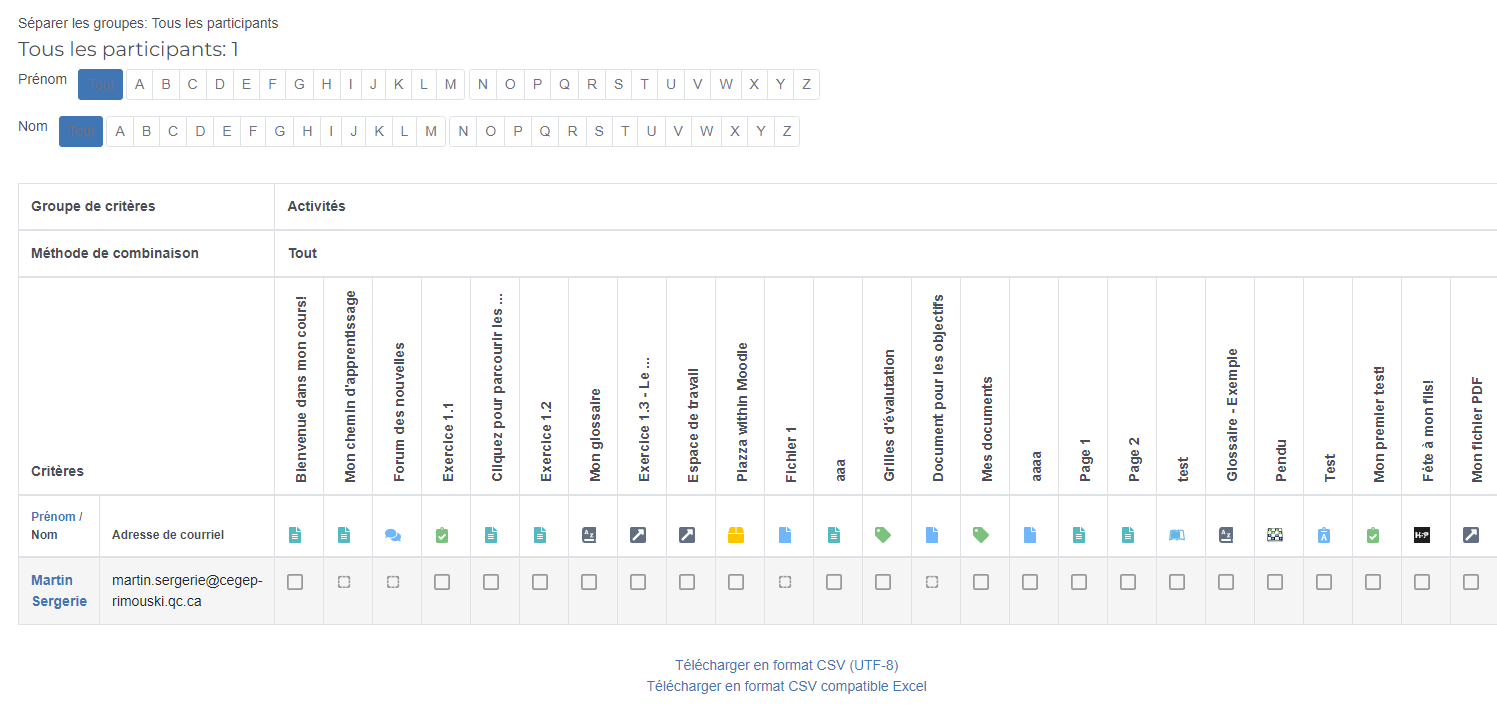Image resolution: width=1497 pixels, height=707 pixels.
Task: Click the Fichier 1 file icon
Action: [x=785, y=535]
